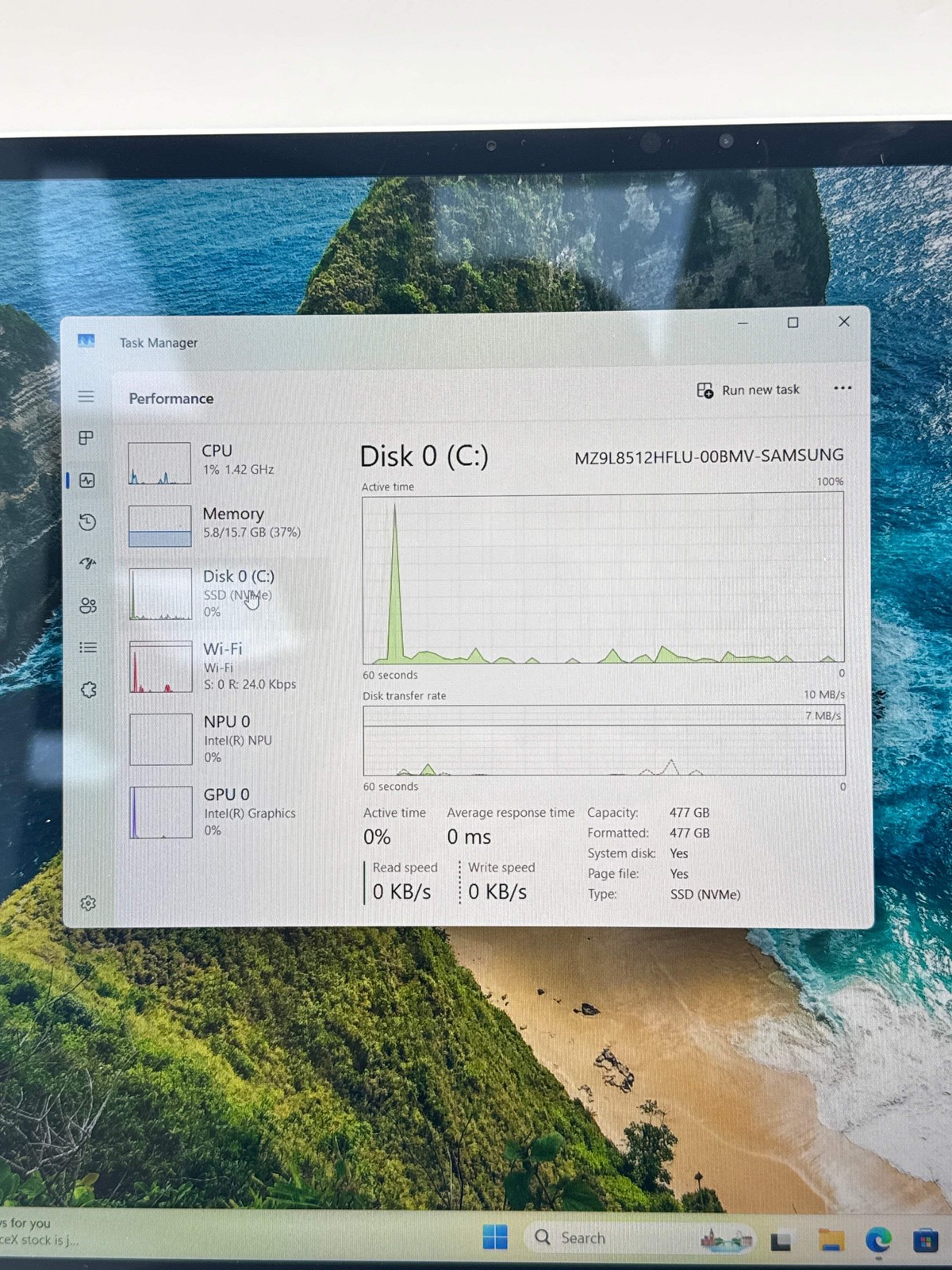
Task: Close the Task Manager window
Action: click(844, 321)
